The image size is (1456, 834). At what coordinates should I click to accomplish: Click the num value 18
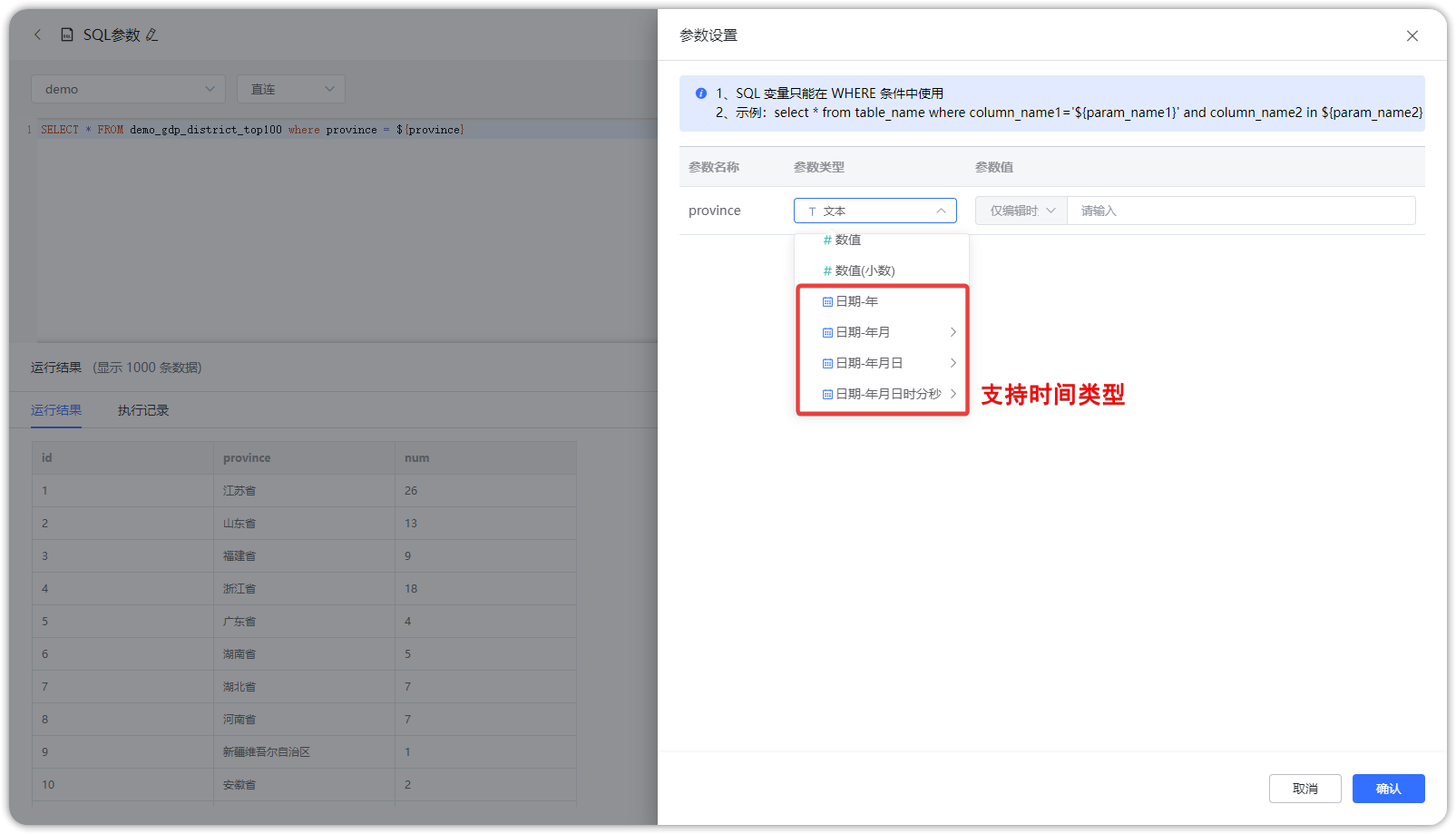(411, 588)
